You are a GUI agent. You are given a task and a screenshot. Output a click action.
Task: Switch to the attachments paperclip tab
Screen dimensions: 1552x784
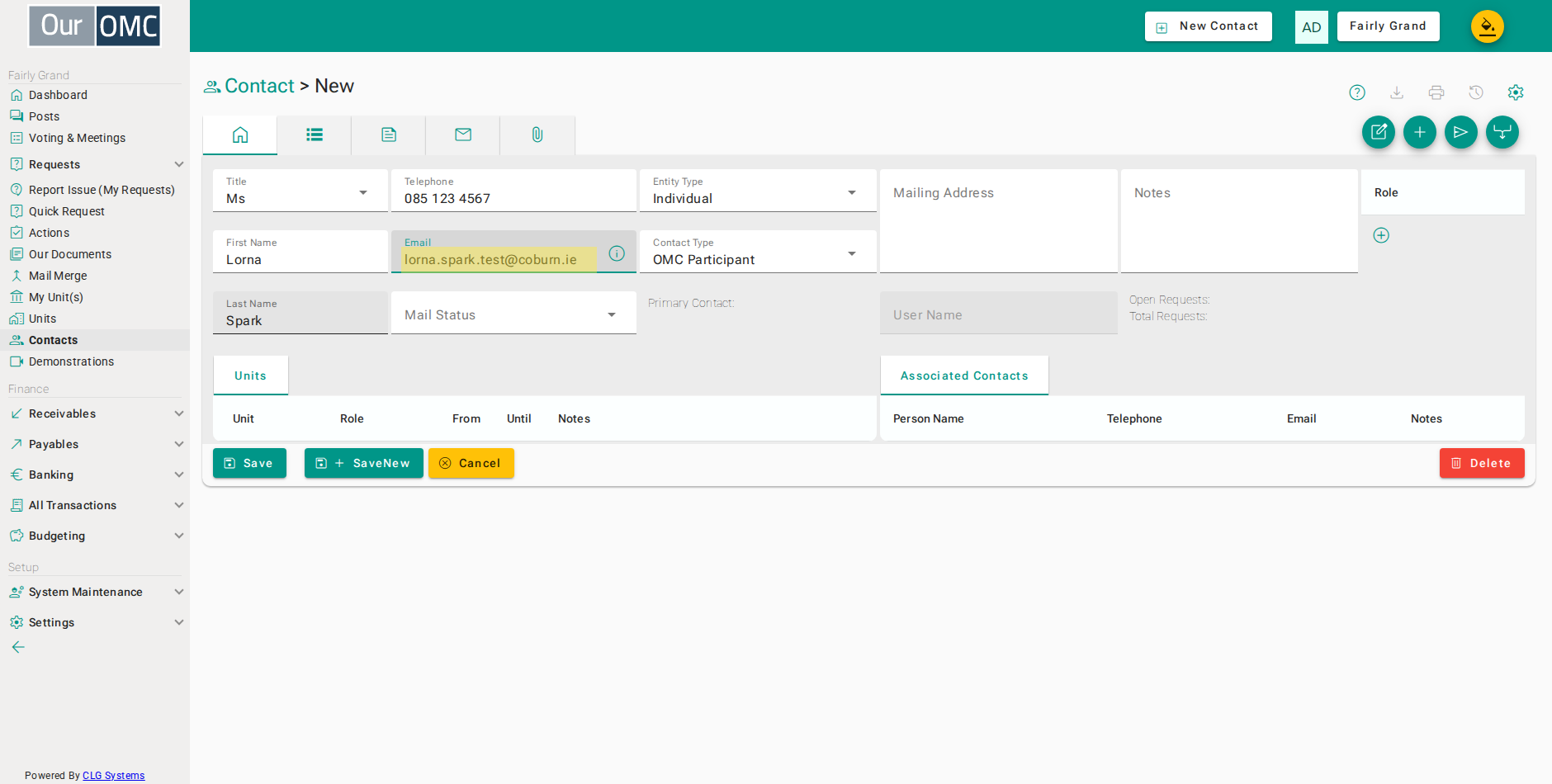(x=537, y=135)
